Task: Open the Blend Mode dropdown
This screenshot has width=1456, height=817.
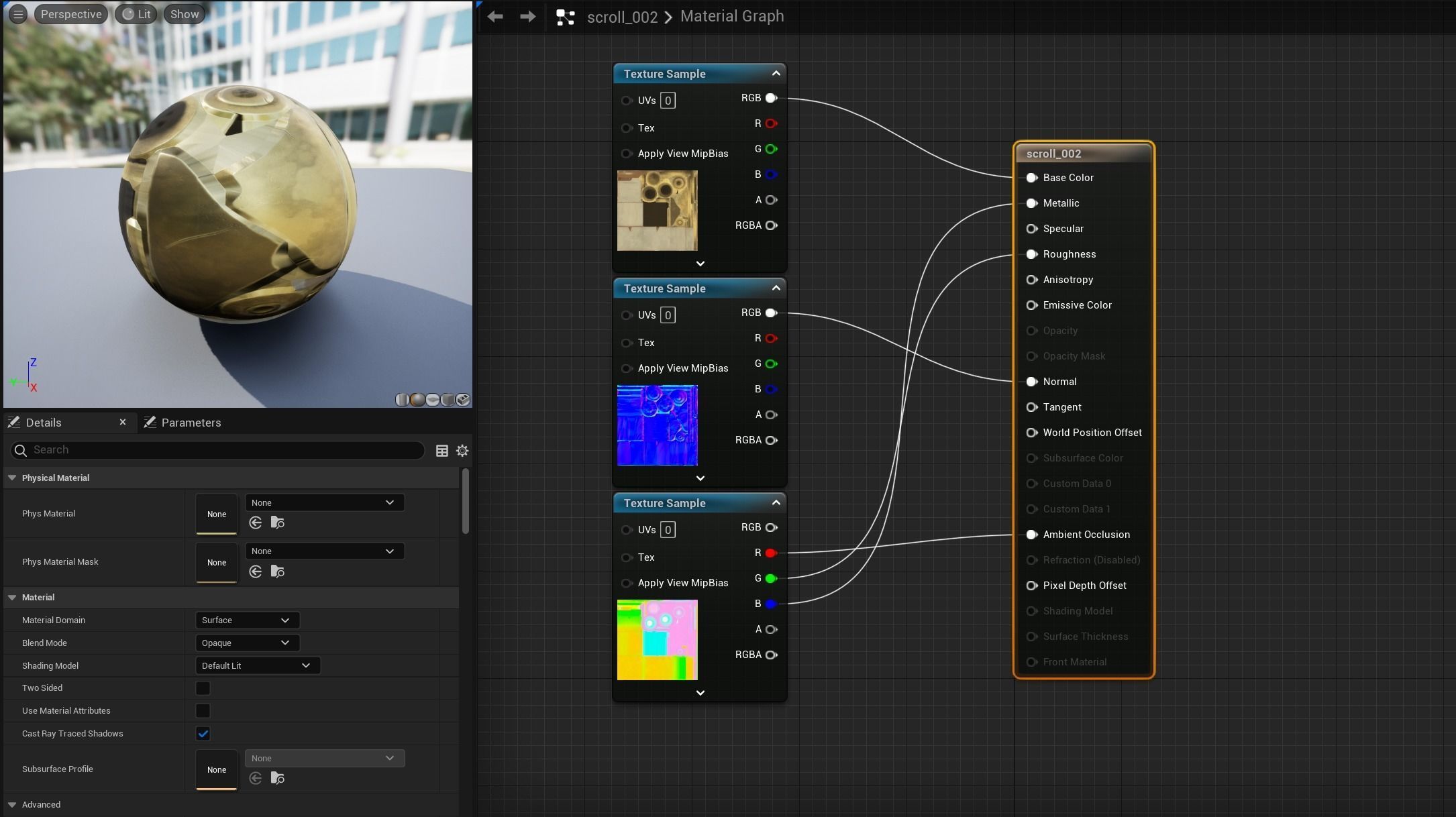Action: [246, 643]
